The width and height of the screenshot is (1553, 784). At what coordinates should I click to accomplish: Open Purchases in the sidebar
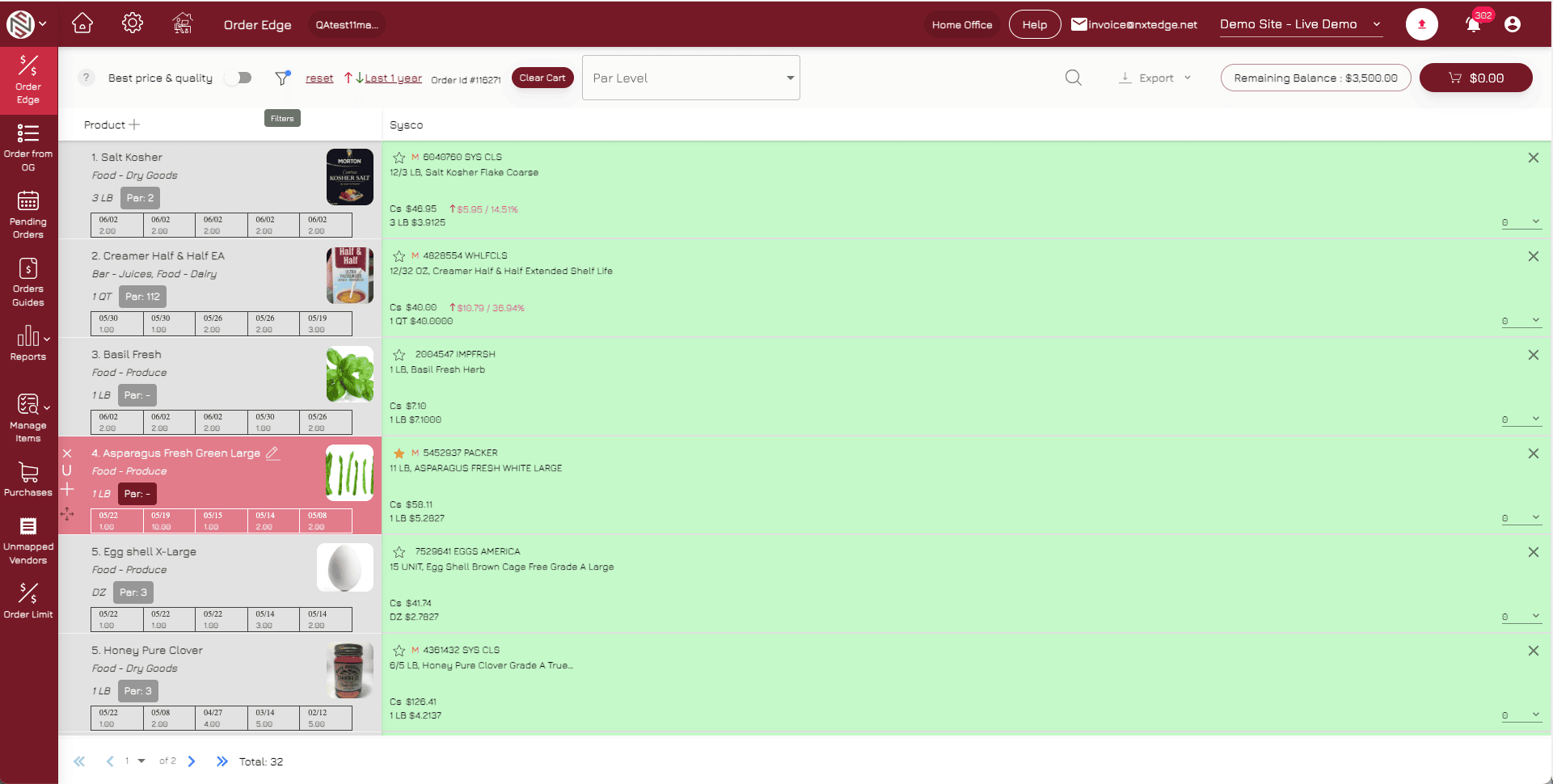pyautogui.click(x=28, y=478)
